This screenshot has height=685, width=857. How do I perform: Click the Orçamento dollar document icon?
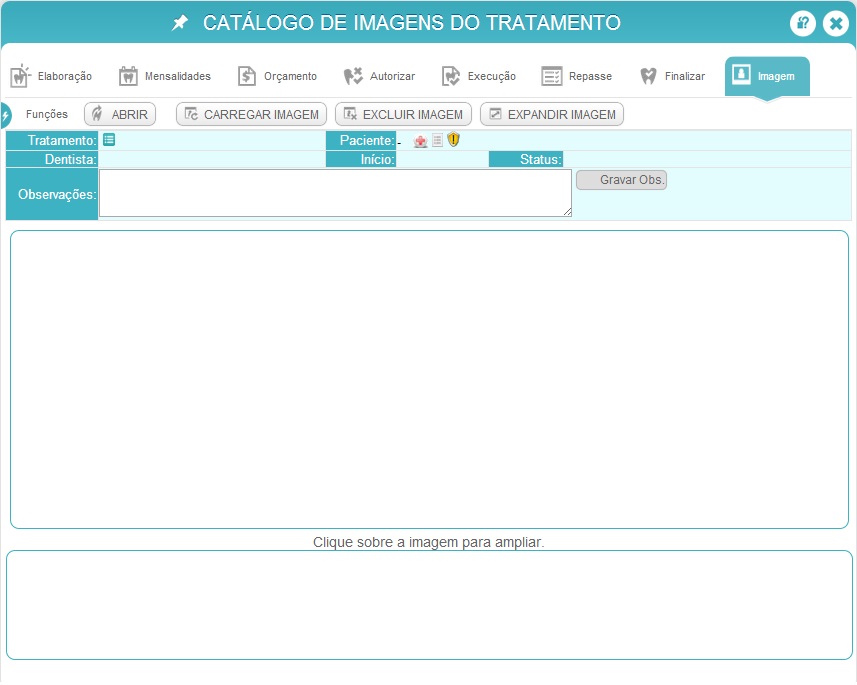pyautogui.click(x=246, y=76)
